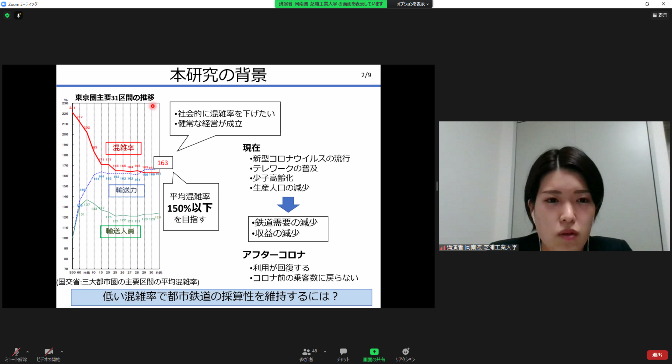Viewport: 672px width, 364px height.
Task: Switch layout with the View button
Action: [x=660, y=15]
